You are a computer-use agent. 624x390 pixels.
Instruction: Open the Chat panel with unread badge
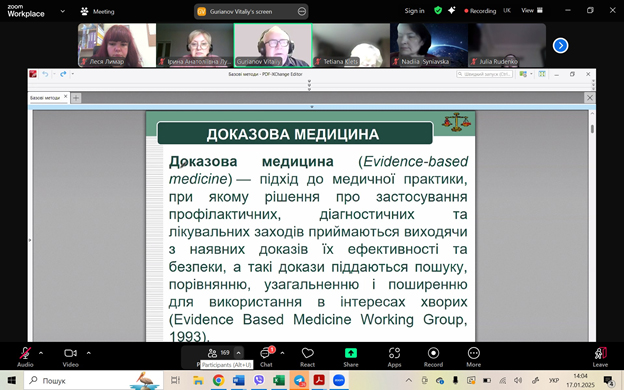(266, 356)
